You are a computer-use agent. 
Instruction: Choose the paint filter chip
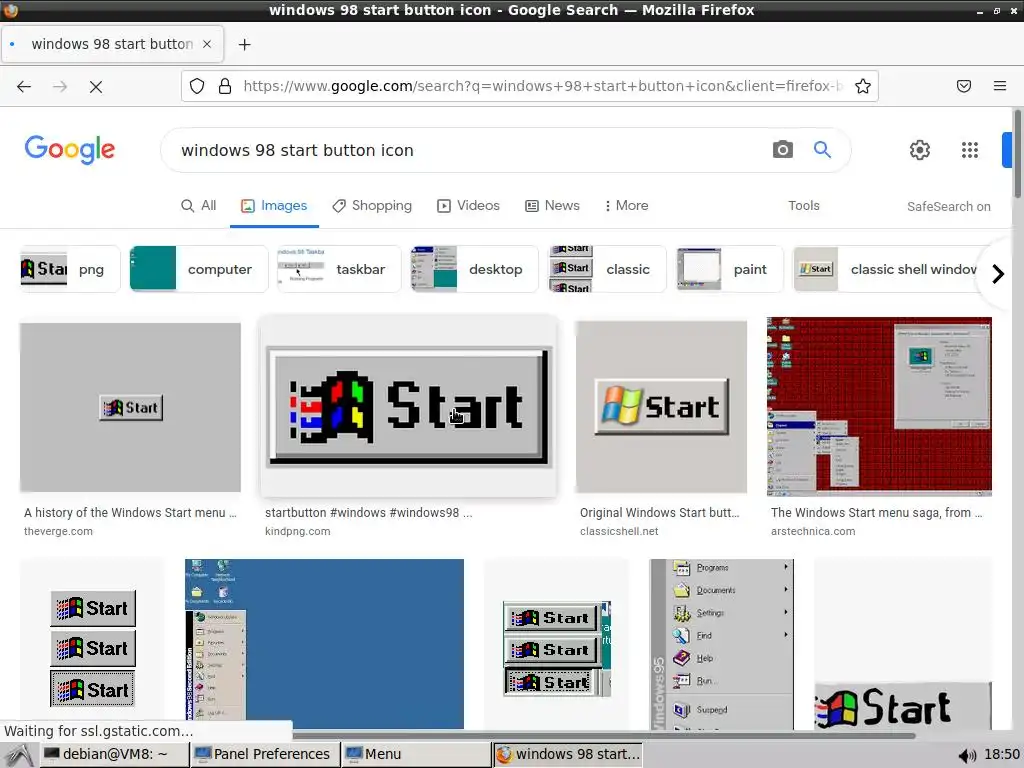(729, 269)
